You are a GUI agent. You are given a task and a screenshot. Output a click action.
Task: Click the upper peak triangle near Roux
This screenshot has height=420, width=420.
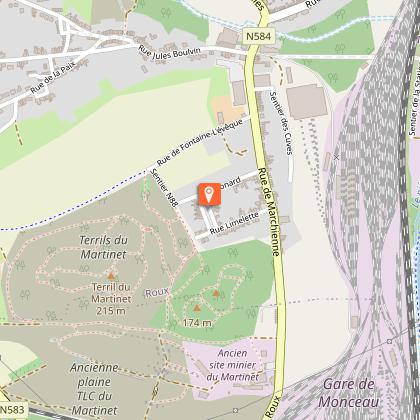coord(216,294)
